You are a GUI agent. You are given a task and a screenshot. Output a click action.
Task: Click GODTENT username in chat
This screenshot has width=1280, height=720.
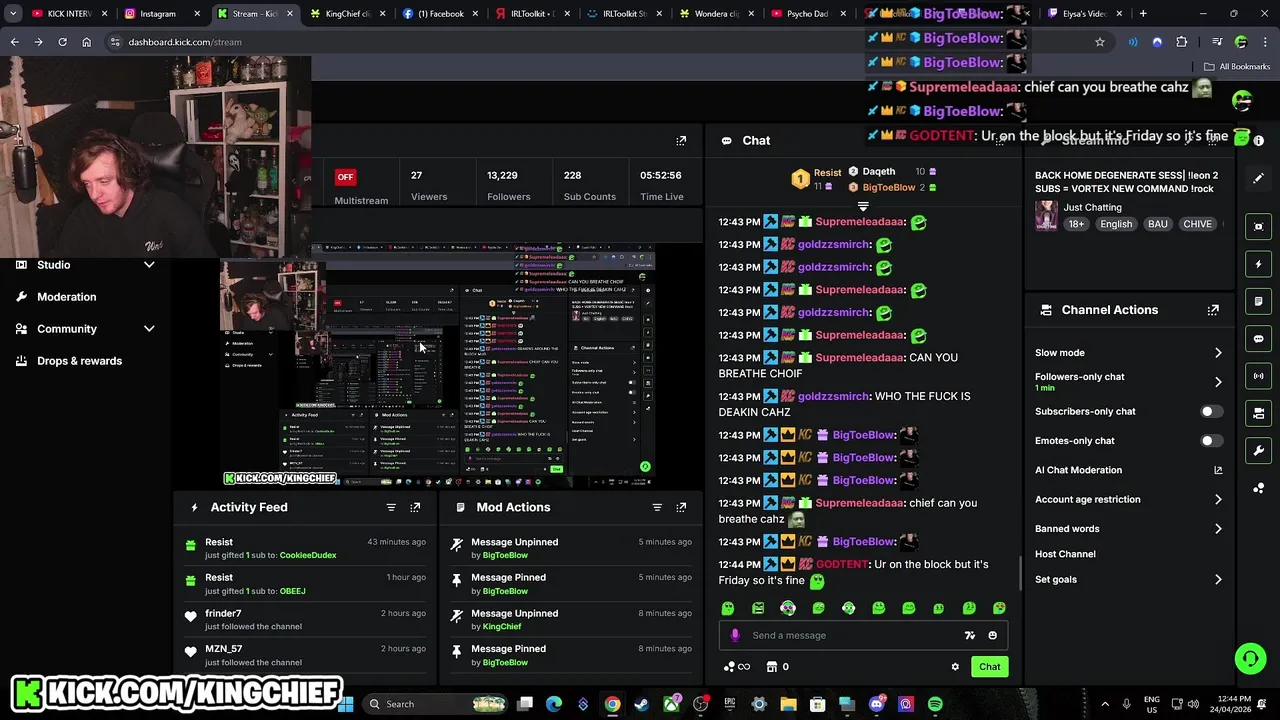point(842,564)
